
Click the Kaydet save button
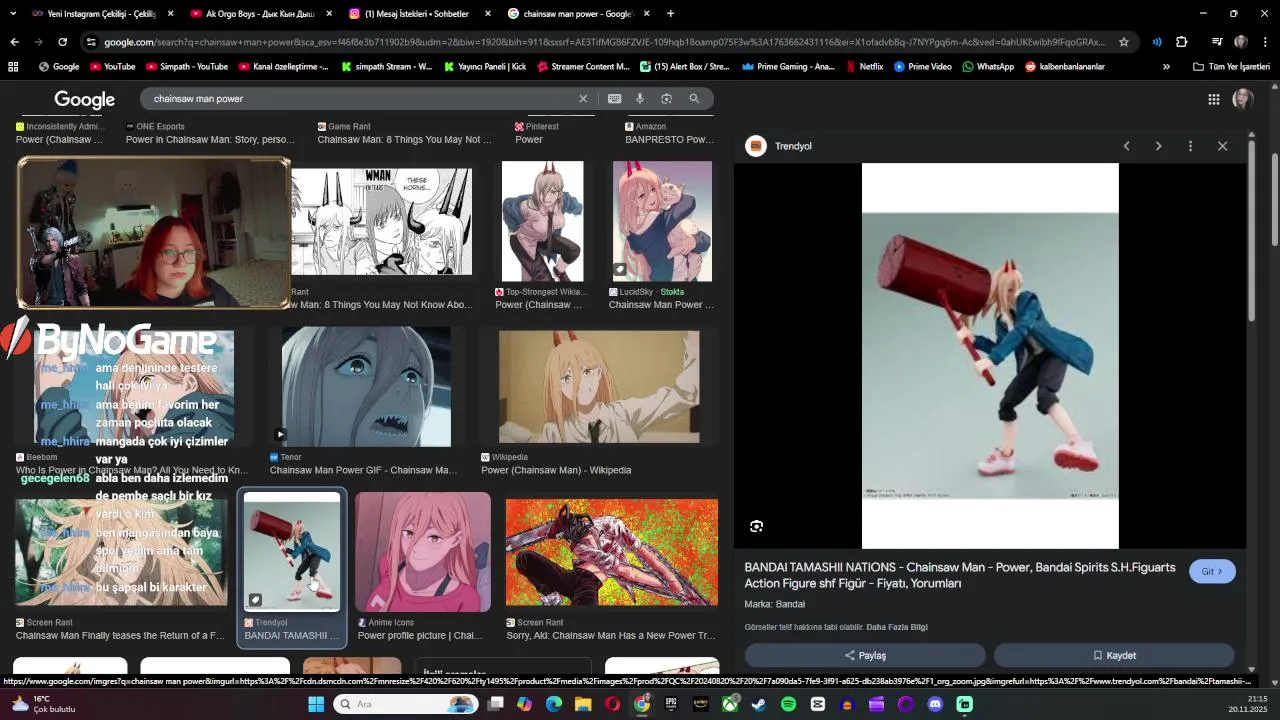[x=1114, y=655]
